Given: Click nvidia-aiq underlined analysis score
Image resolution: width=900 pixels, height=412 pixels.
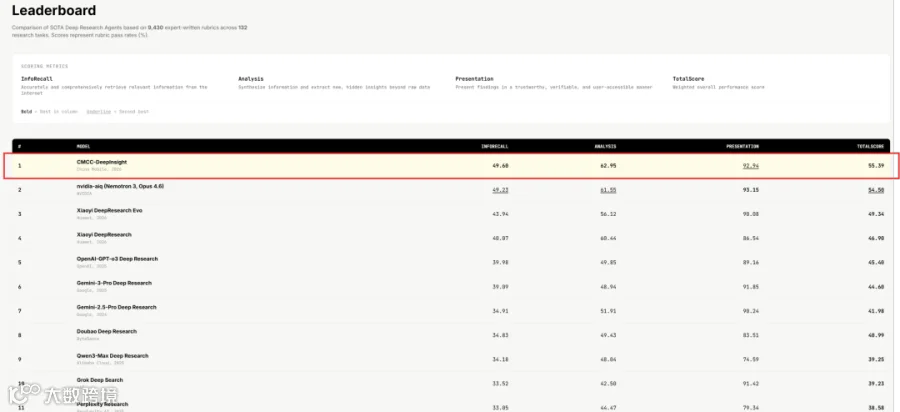Looking at the screenshot, I should coord(608,190).
